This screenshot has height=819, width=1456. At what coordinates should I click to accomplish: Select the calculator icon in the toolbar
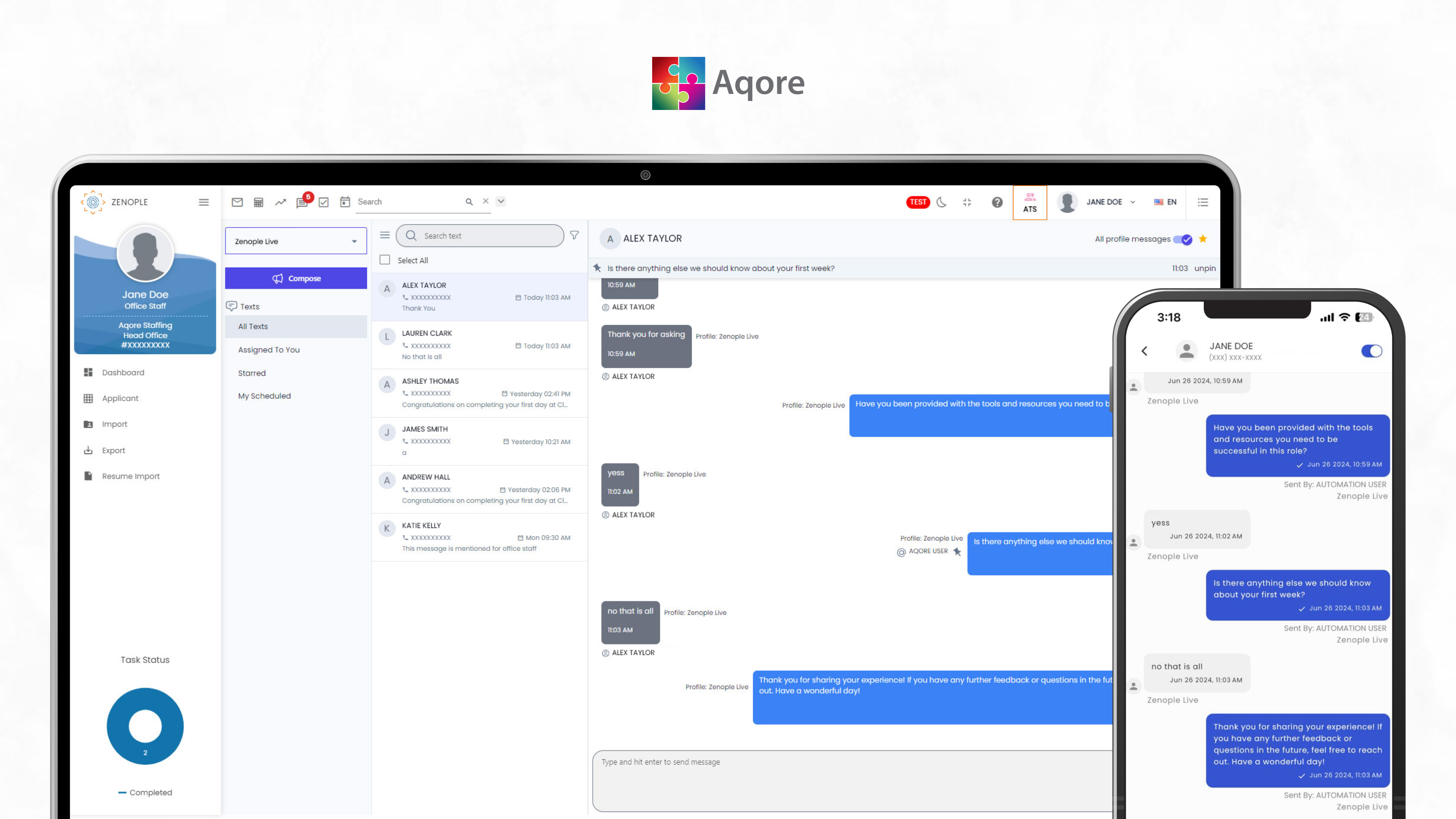pos(259,202)
